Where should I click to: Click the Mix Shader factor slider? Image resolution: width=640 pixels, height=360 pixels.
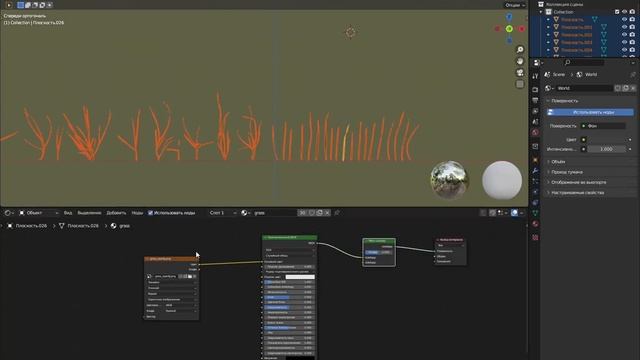click(x=379, y=252)
